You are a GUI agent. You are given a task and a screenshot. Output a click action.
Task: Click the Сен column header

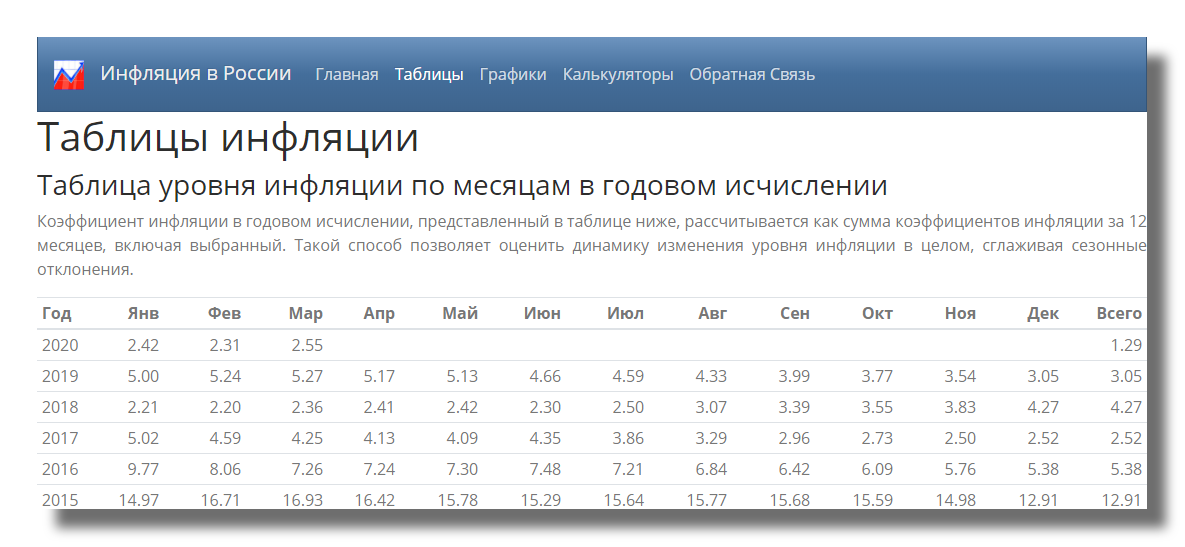pyautogui.click(x=795, y=314)
